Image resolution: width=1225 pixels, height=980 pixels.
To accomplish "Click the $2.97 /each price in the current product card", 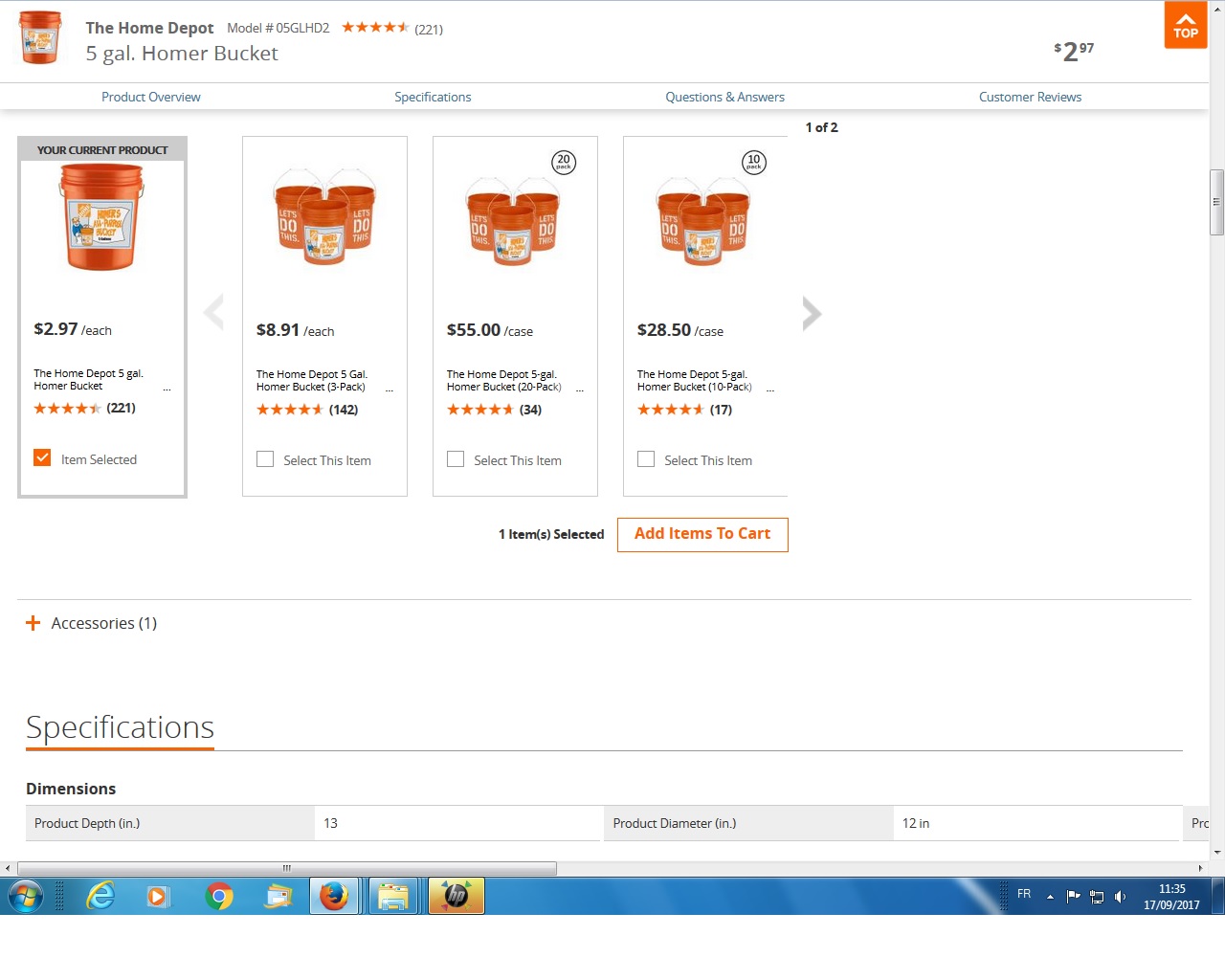I will [73, 329].
